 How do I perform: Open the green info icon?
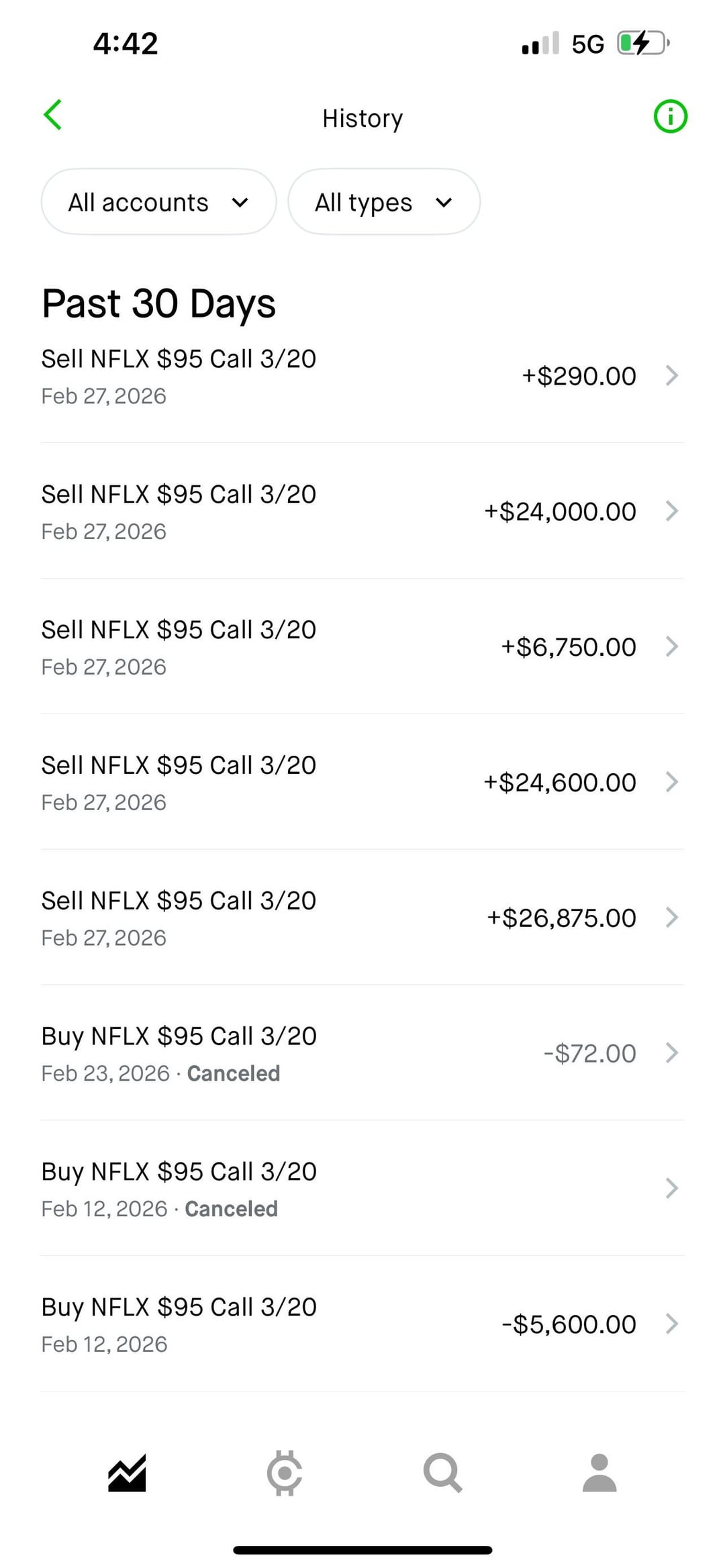(x=670, y=117)
